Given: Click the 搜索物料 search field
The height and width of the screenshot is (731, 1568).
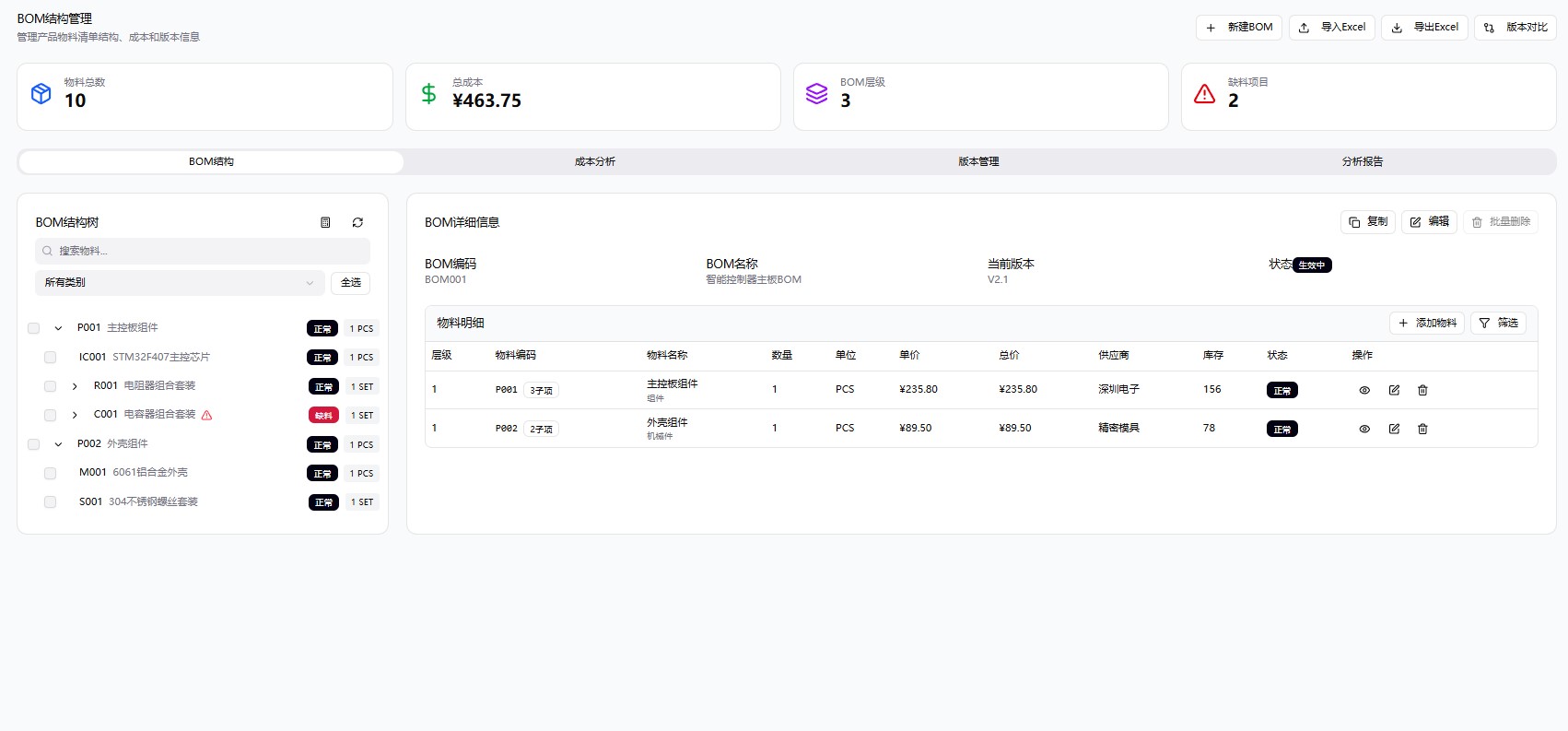Looking at the screenshot, I should [203, 251].
